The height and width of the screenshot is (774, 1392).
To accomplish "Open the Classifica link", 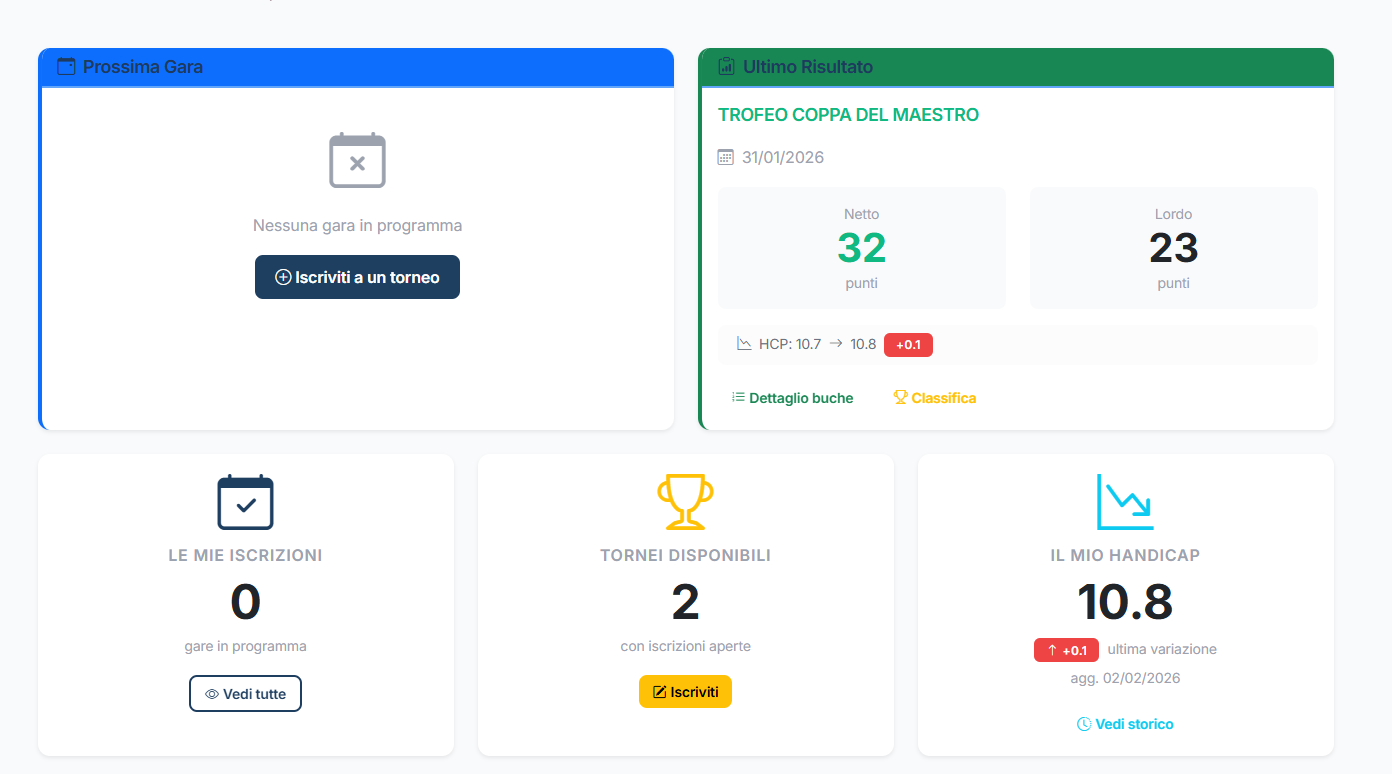I will (934, 398).
